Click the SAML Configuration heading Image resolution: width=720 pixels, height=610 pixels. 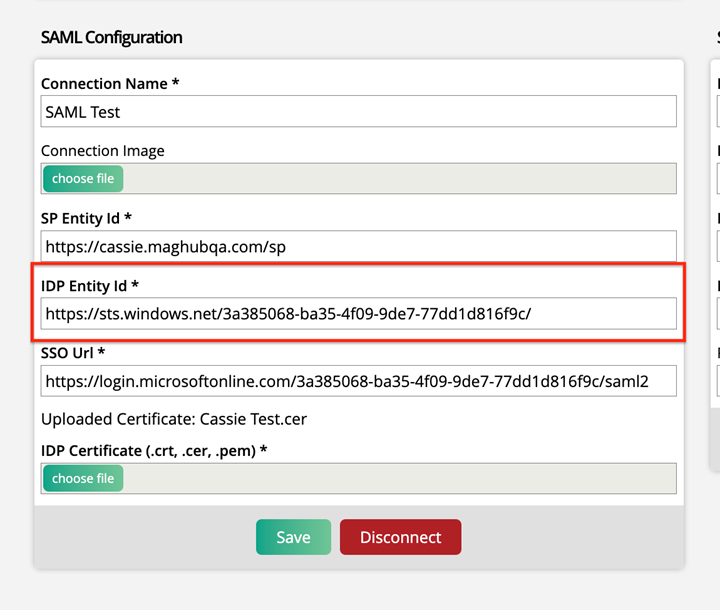[111, 37]
